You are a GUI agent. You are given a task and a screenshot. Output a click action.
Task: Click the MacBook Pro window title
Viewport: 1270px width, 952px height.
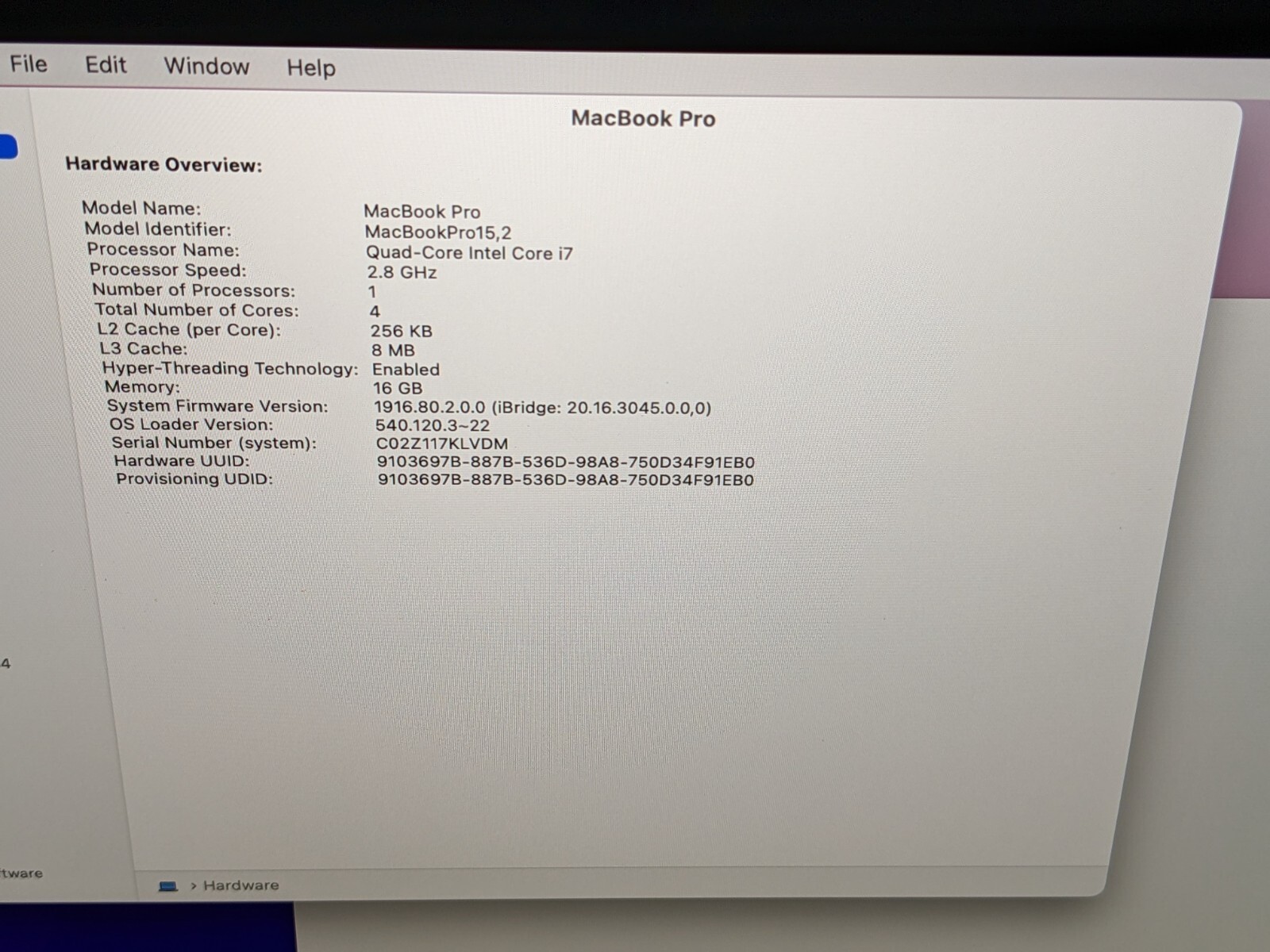pyautogui.click(x=643, y=118)
